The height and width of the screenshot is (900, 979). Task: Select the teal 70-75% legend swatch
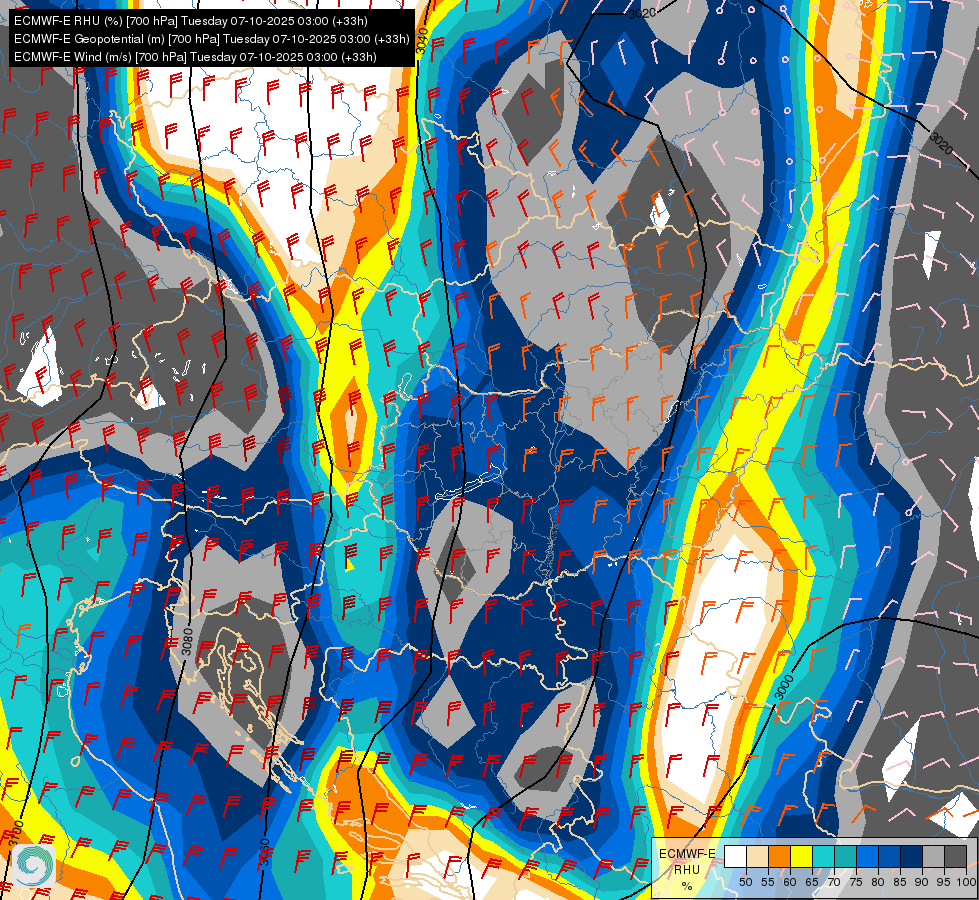[845, 856]
